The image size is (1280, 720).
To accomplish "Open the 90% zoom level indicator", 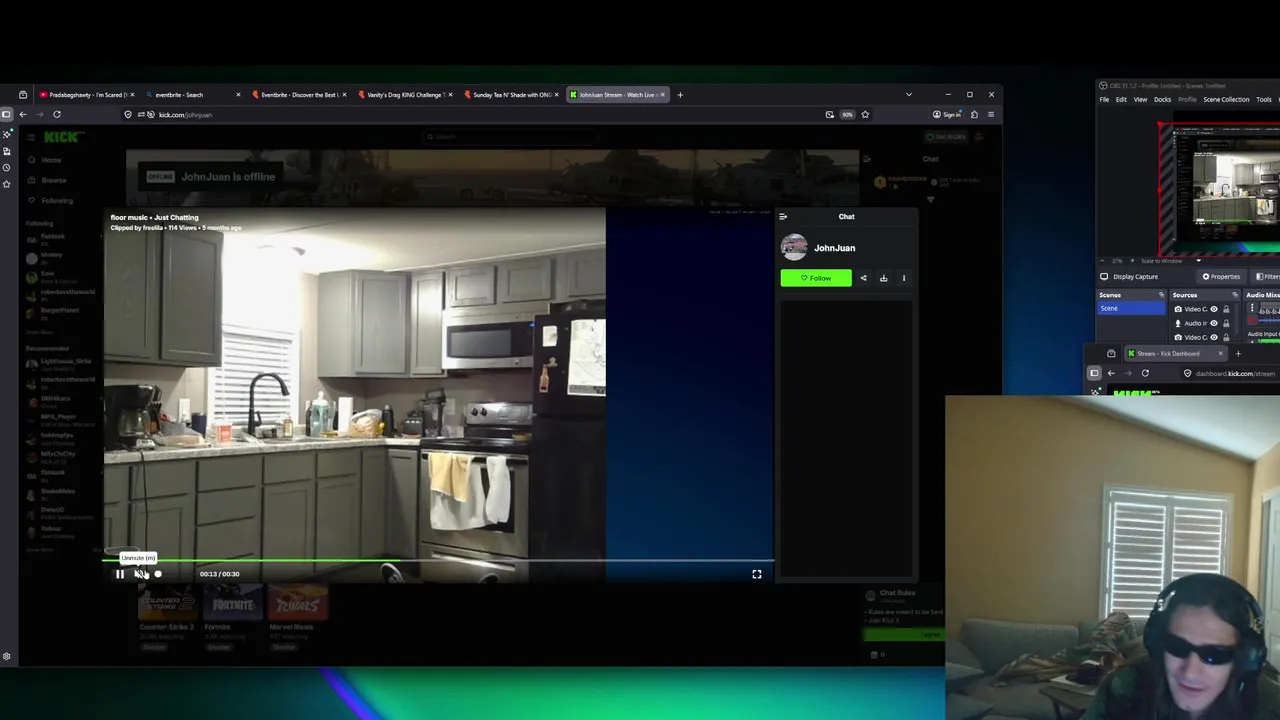I will click(x=847, y=115).
